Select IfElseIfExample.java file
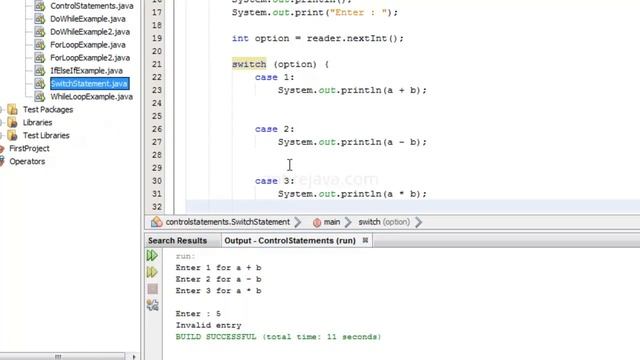 pyautogui.click(x=87, y=71)
